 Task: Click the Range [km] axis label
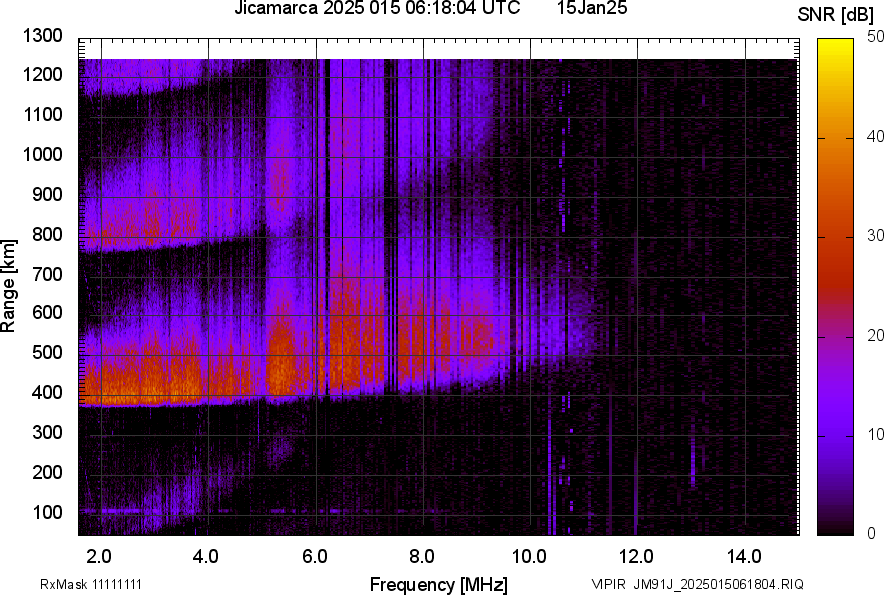[9, 285]
